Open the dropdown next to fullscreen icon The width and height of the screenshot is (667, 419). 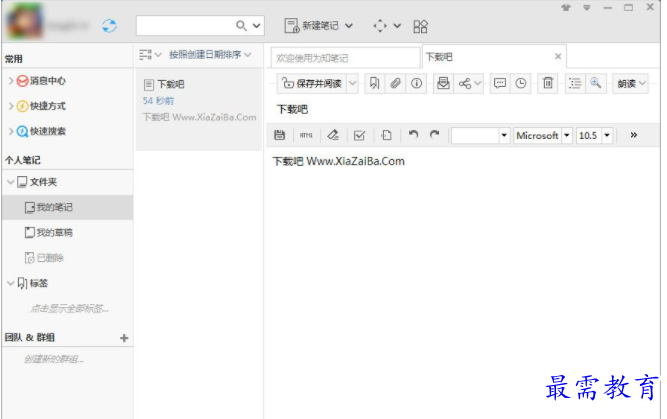[397, 26]
